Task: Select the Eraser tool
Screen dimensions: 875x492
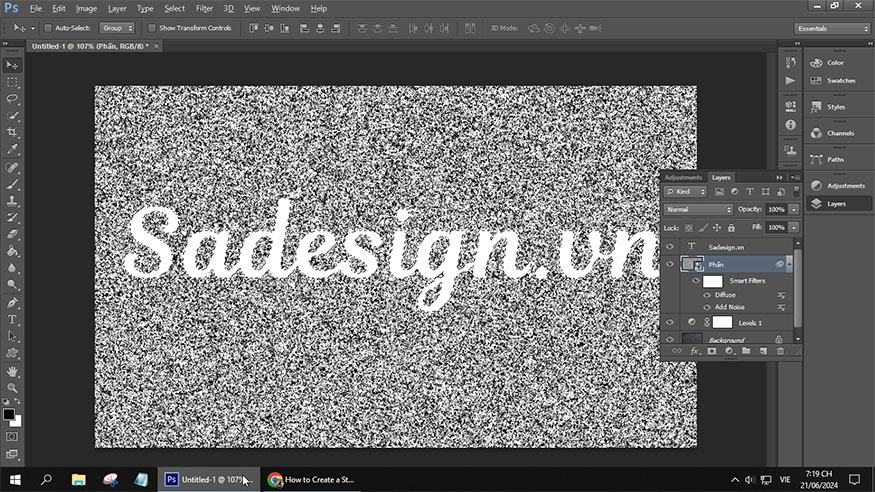Action: (x=12, y=234)
